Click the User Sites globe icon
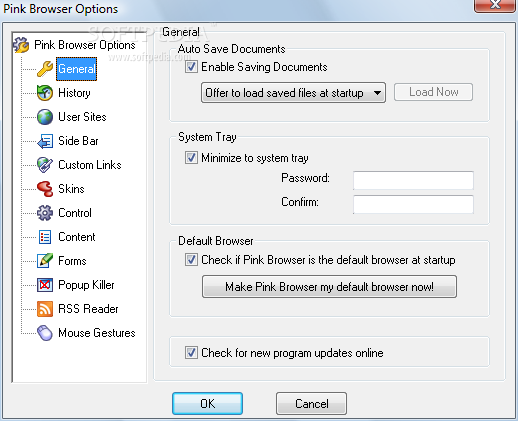The width and height of the screenshot is (518, 421). [x=45, y=117]
